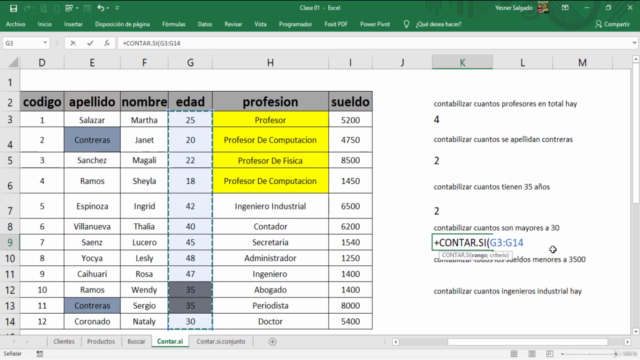
Task: Open the Productos sheet tab
Action: 101,341
